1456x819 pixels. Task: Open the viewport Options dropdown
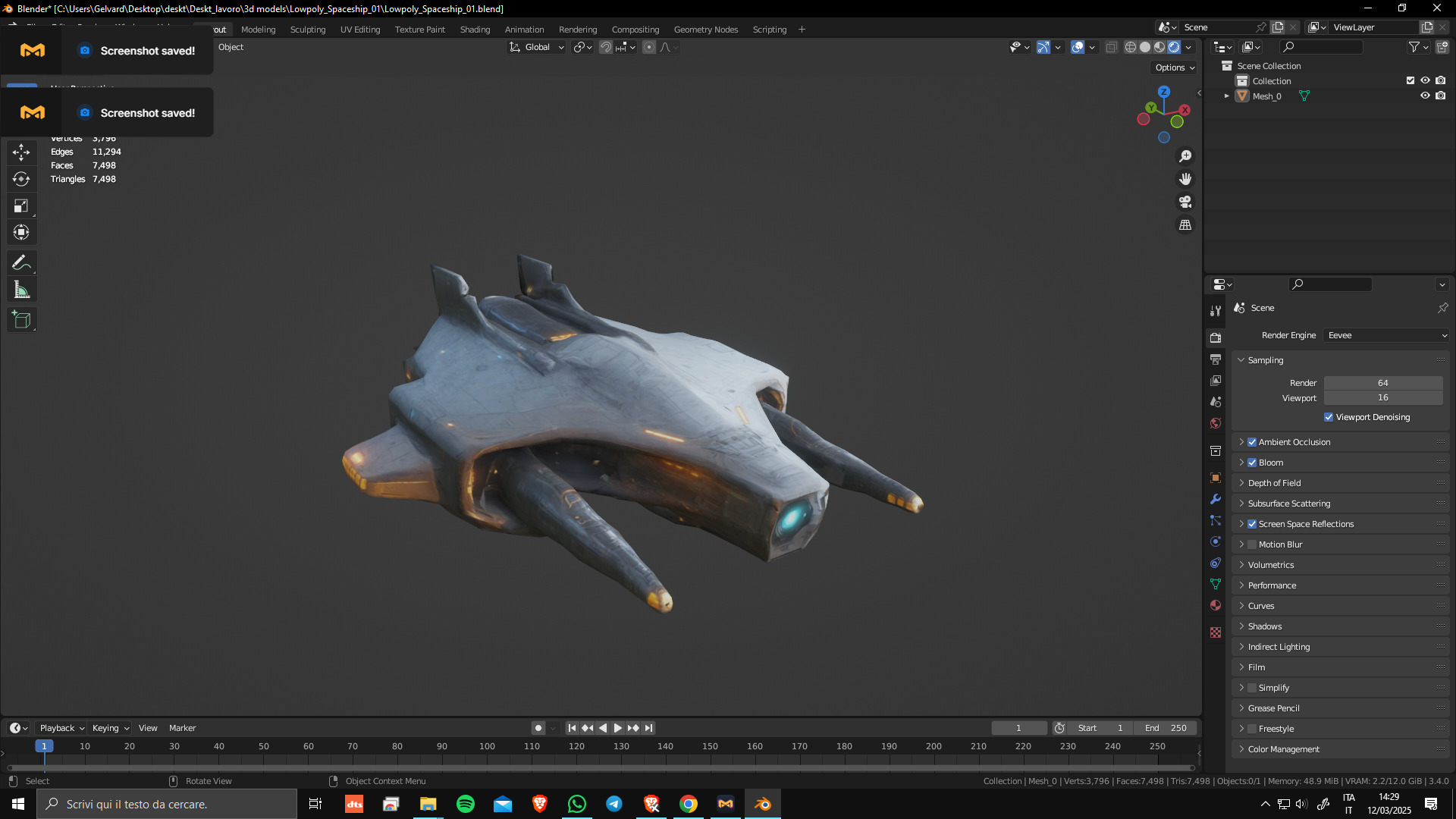click(x=1175, y=67)
